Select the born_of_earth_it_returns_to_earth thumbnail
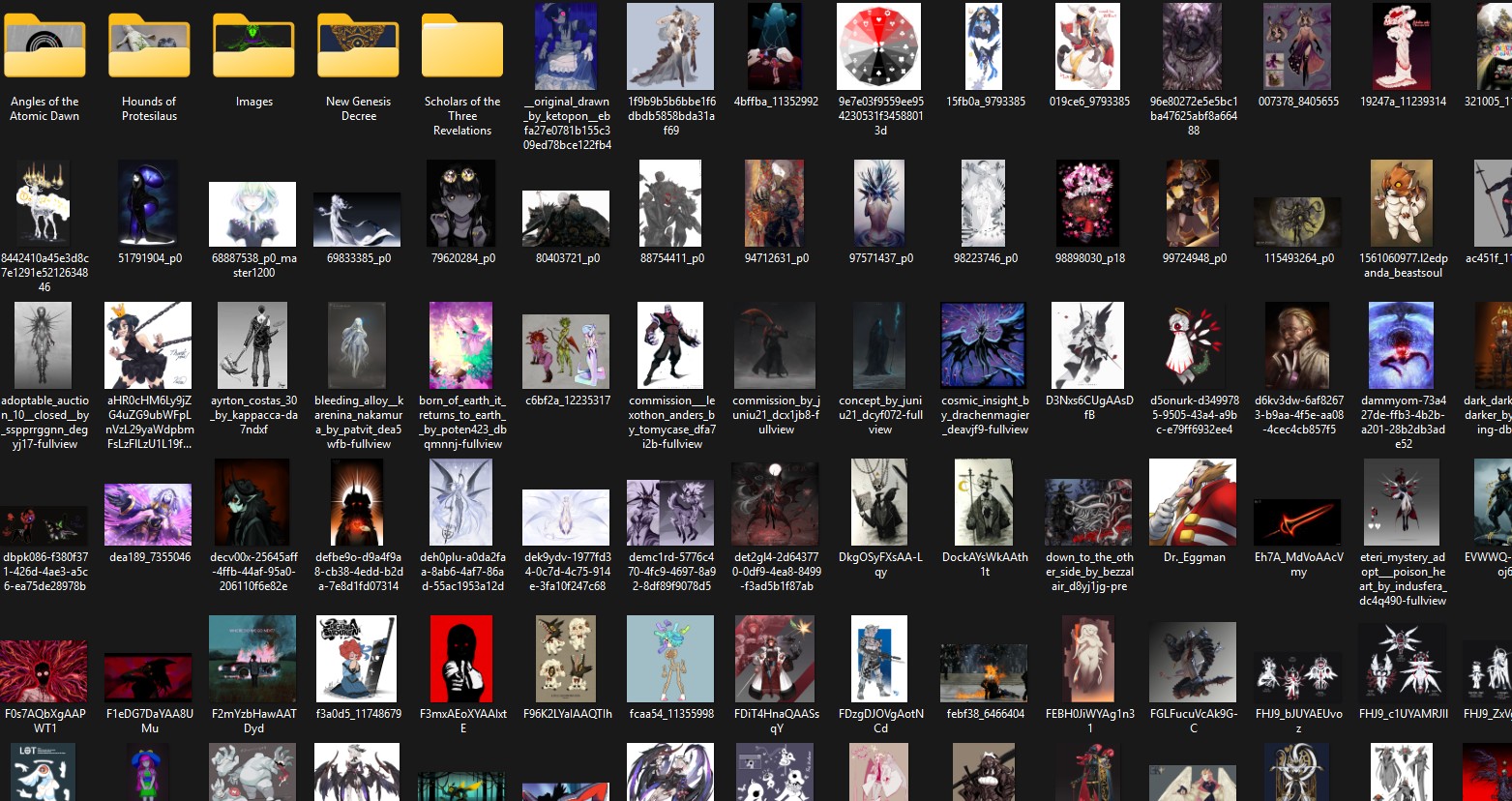The height and width of the screenshot is (801, 1512). (462, 345)
